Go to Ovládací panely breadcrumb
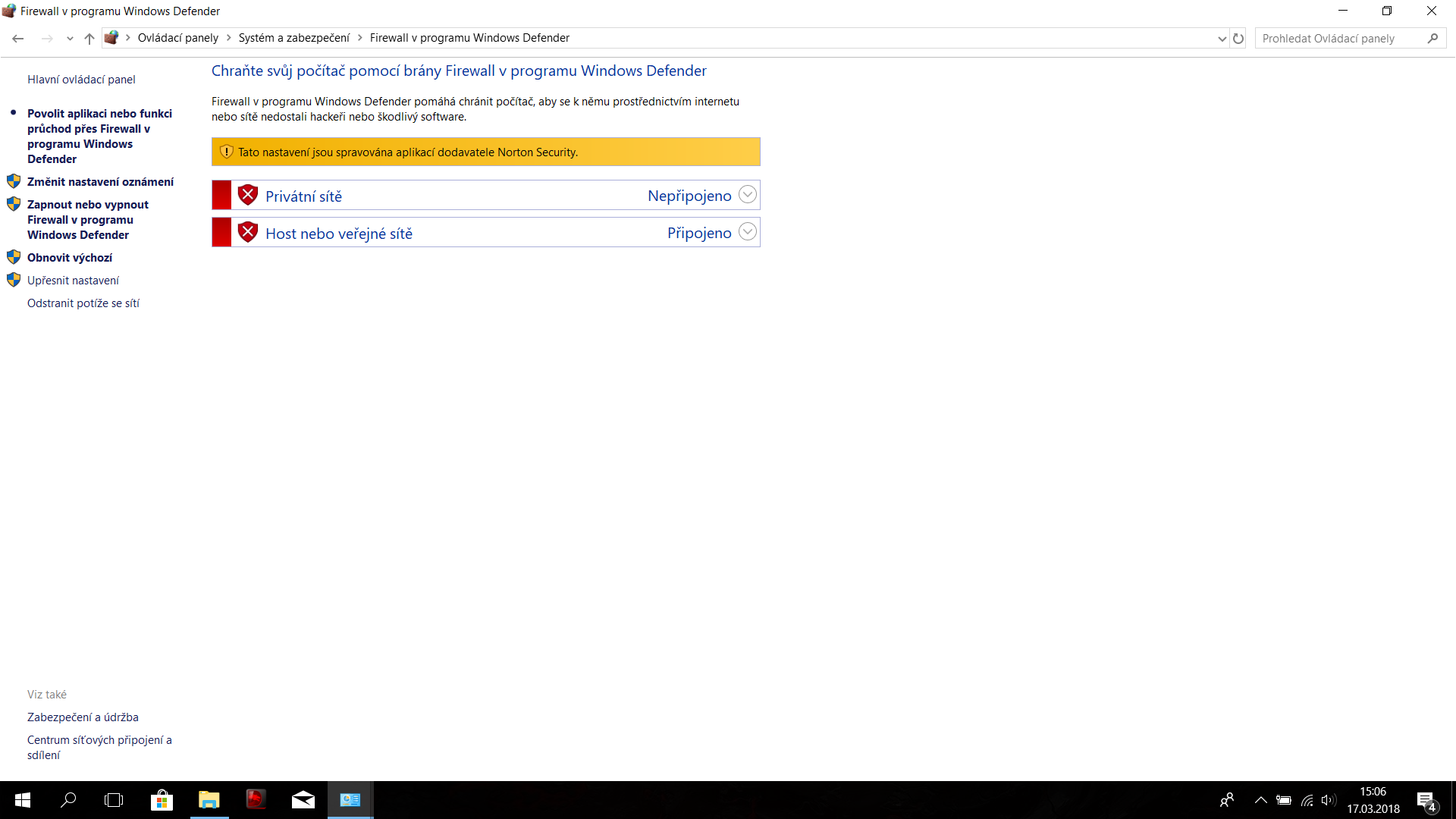The height and width of the screenshot is (819, 1456). [177, 38]
